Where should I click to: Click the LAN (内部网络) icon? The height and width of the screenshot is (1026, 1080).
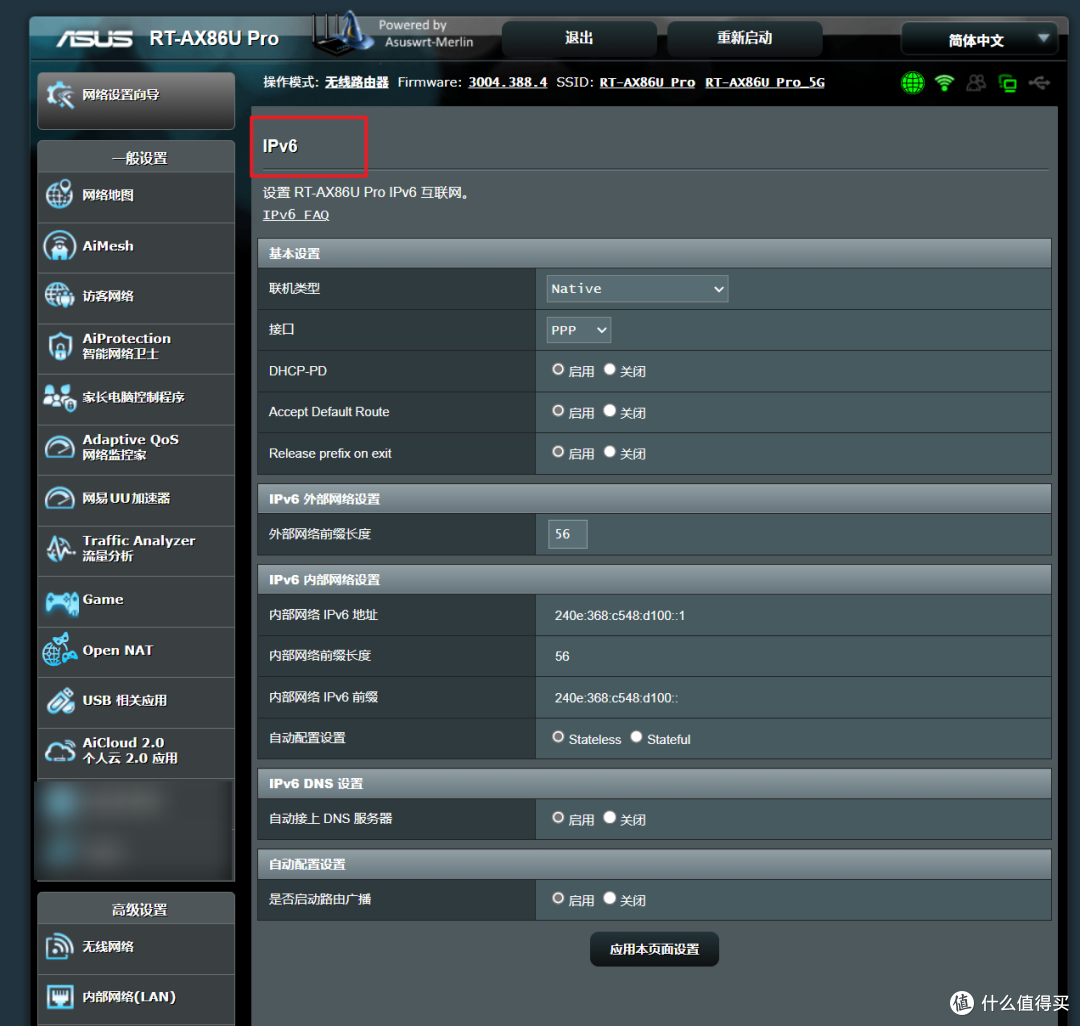pos(60,996)
